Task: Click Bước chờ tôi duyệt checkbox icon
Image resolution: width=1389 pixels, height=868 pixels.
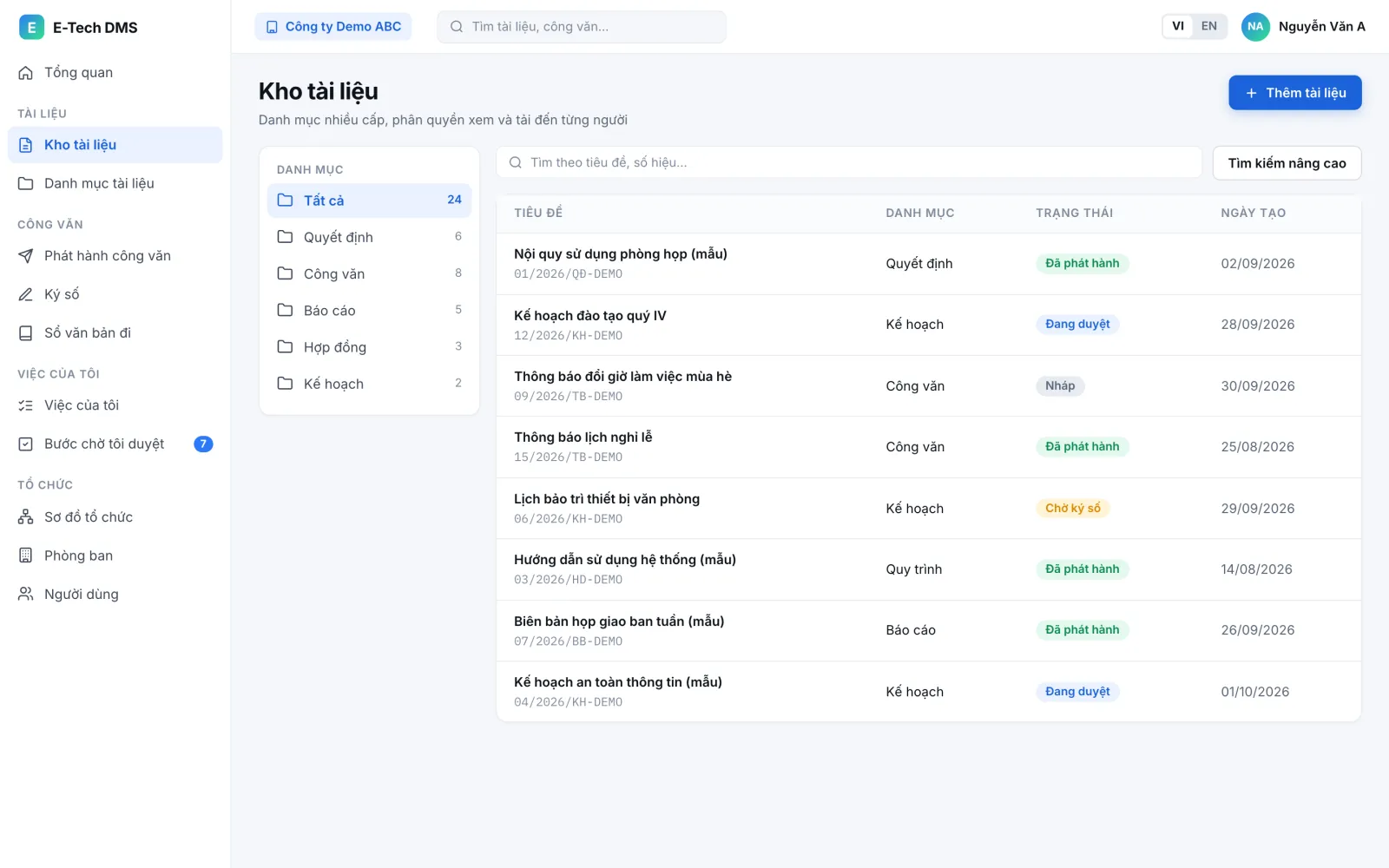Action: pos(26,444)
